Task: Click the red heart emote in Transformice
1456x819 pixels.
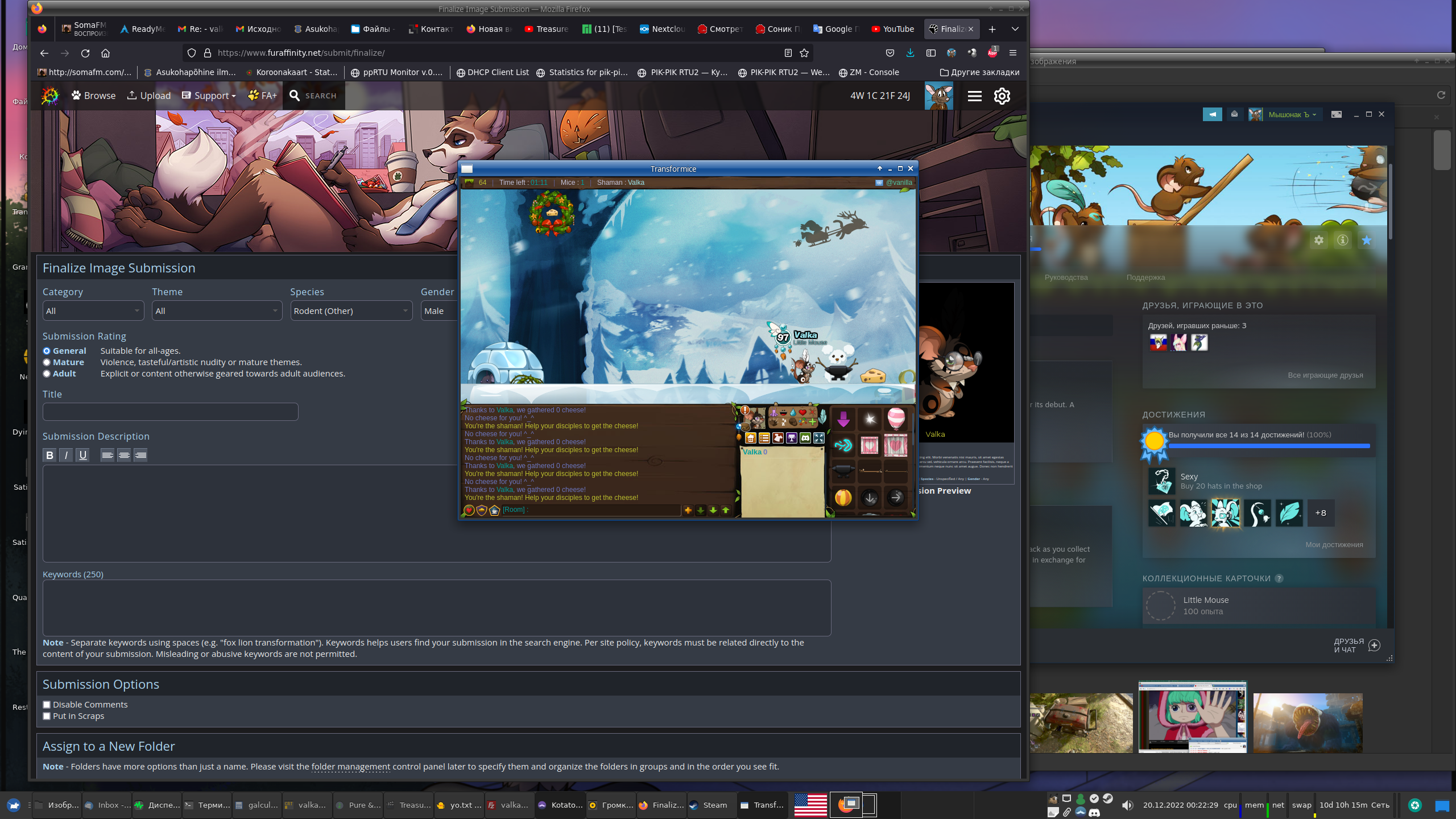Action: pyautogui.click(x=803, y=412)
